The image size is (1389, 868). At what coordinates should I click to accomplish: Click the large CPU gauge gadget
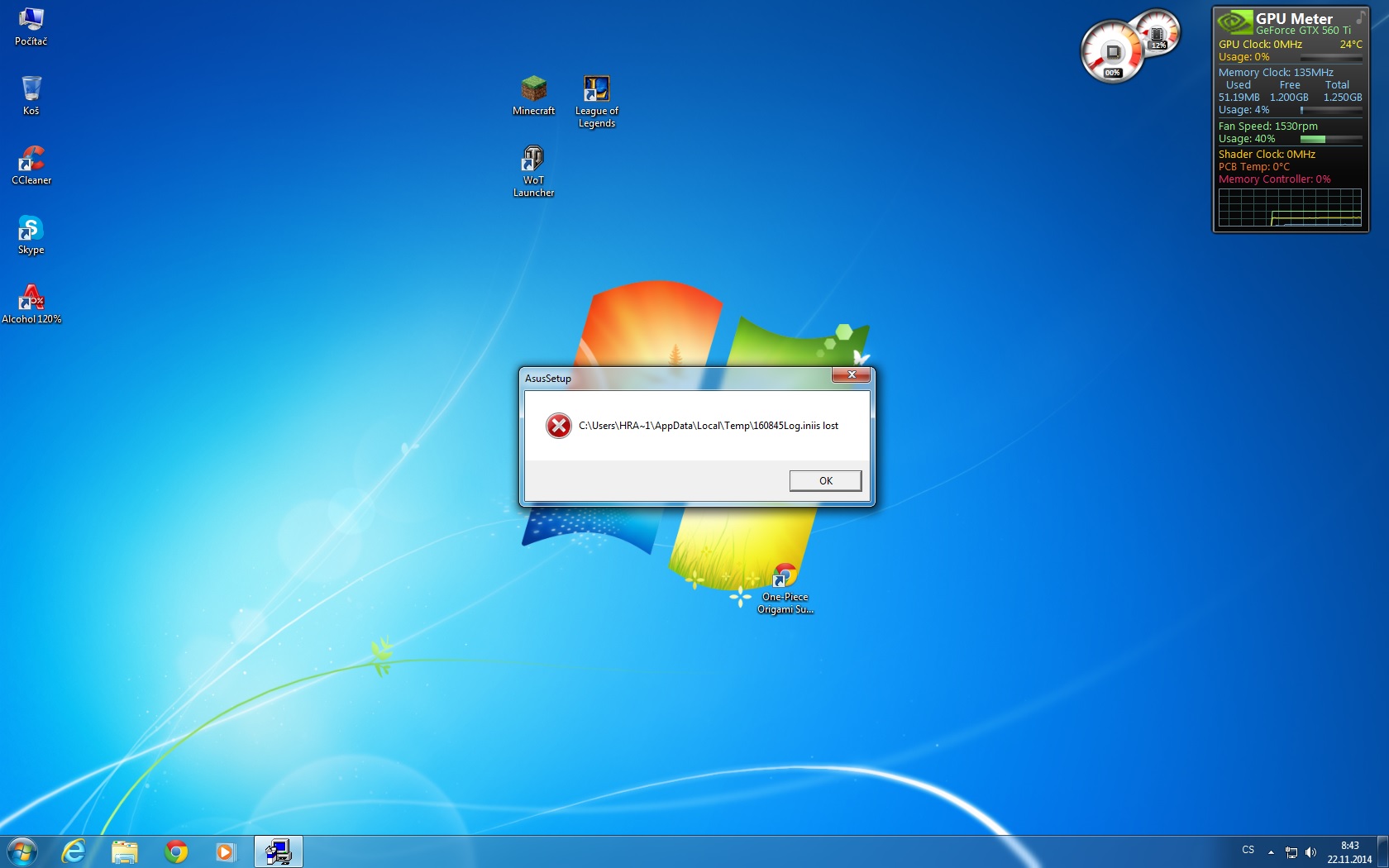[x=1112, y=52]
